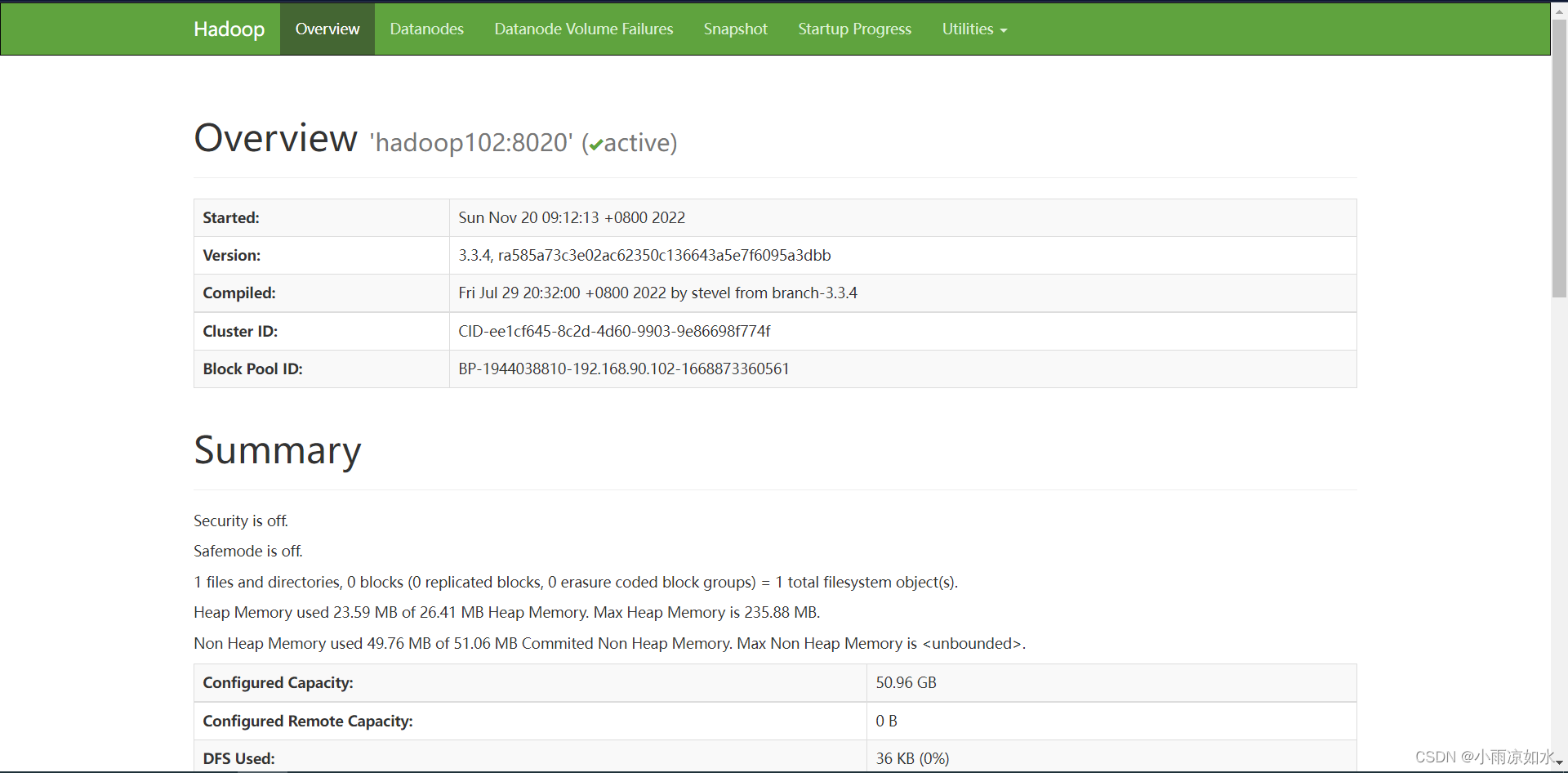Viewport: 1568px width, 773px height.
Task: Click the Version: row label
Action: pyautogui.click(x=232, y=256)
